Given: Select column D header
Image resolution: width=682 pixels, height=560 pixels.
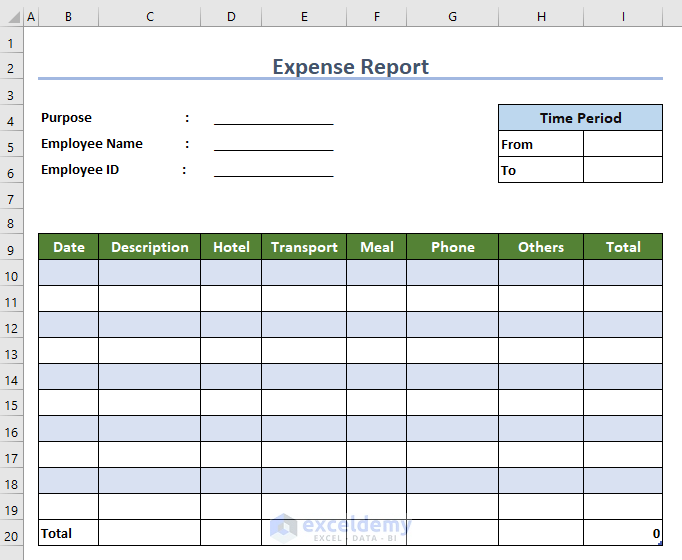Looking at the screenshot, I should 231,17.
